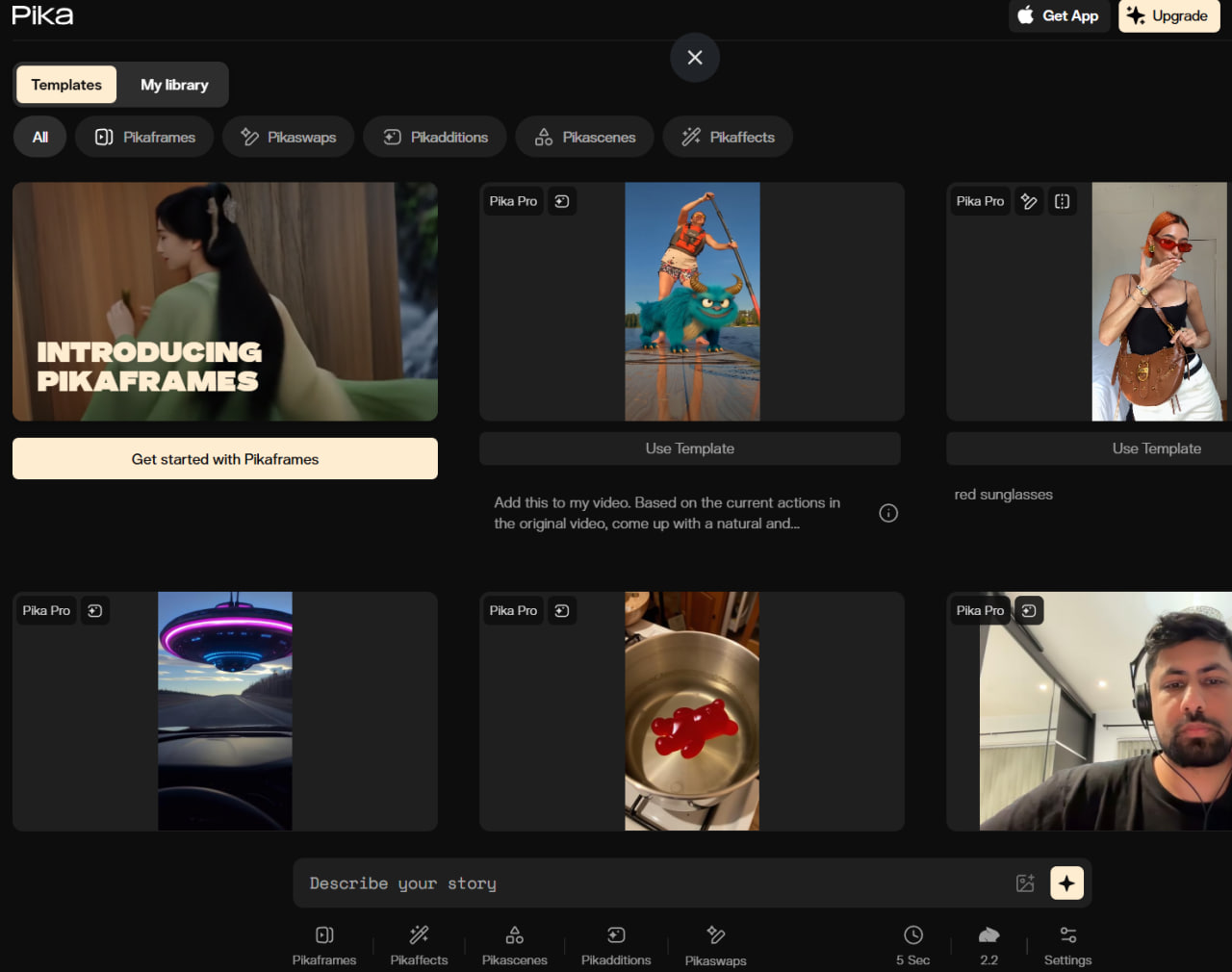Show All templates filter
Viewport: 1232px width, 972px height.
pos(39,137)
